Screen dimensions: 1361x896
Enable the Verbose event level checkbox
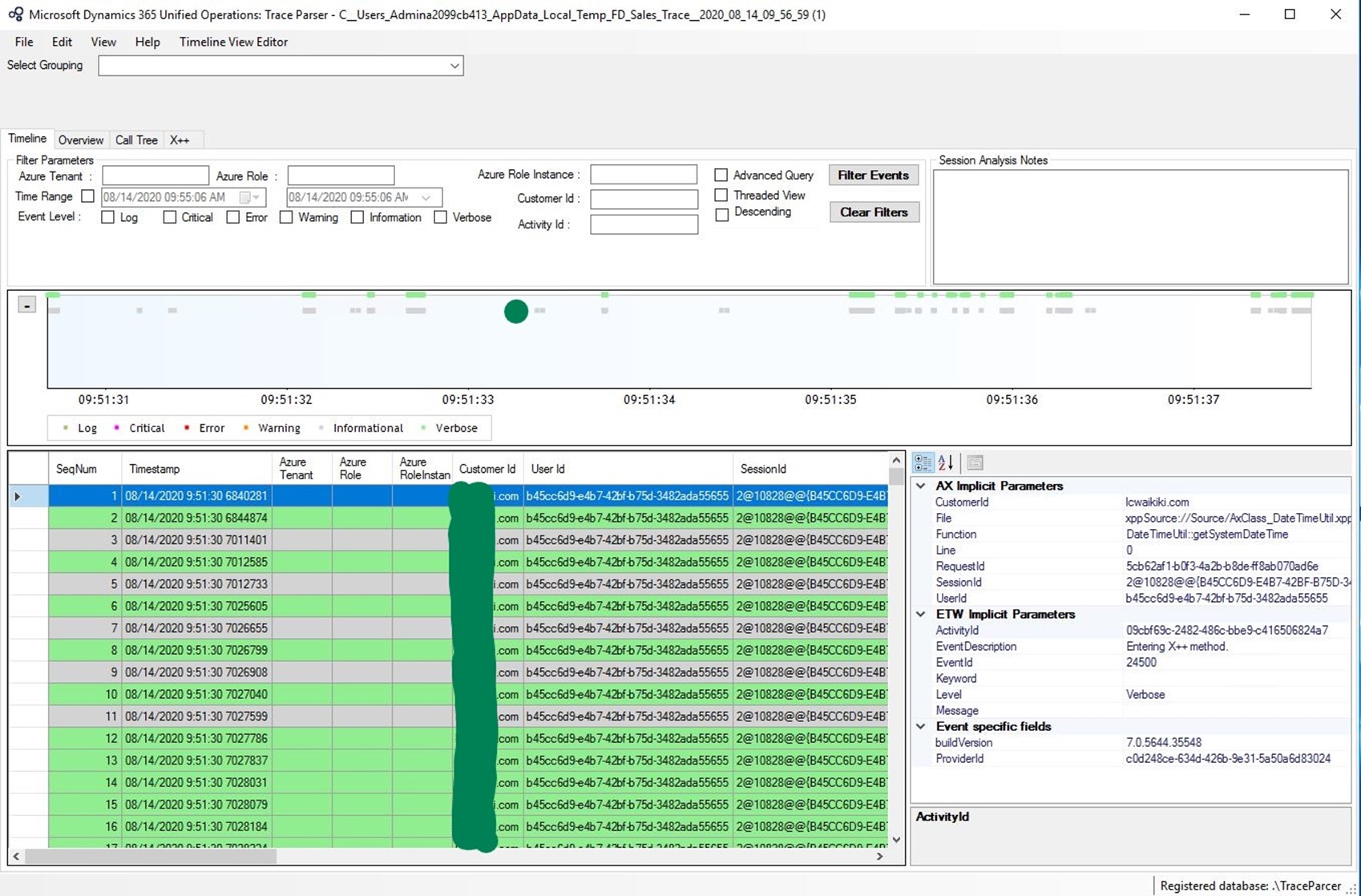point(440,217)
